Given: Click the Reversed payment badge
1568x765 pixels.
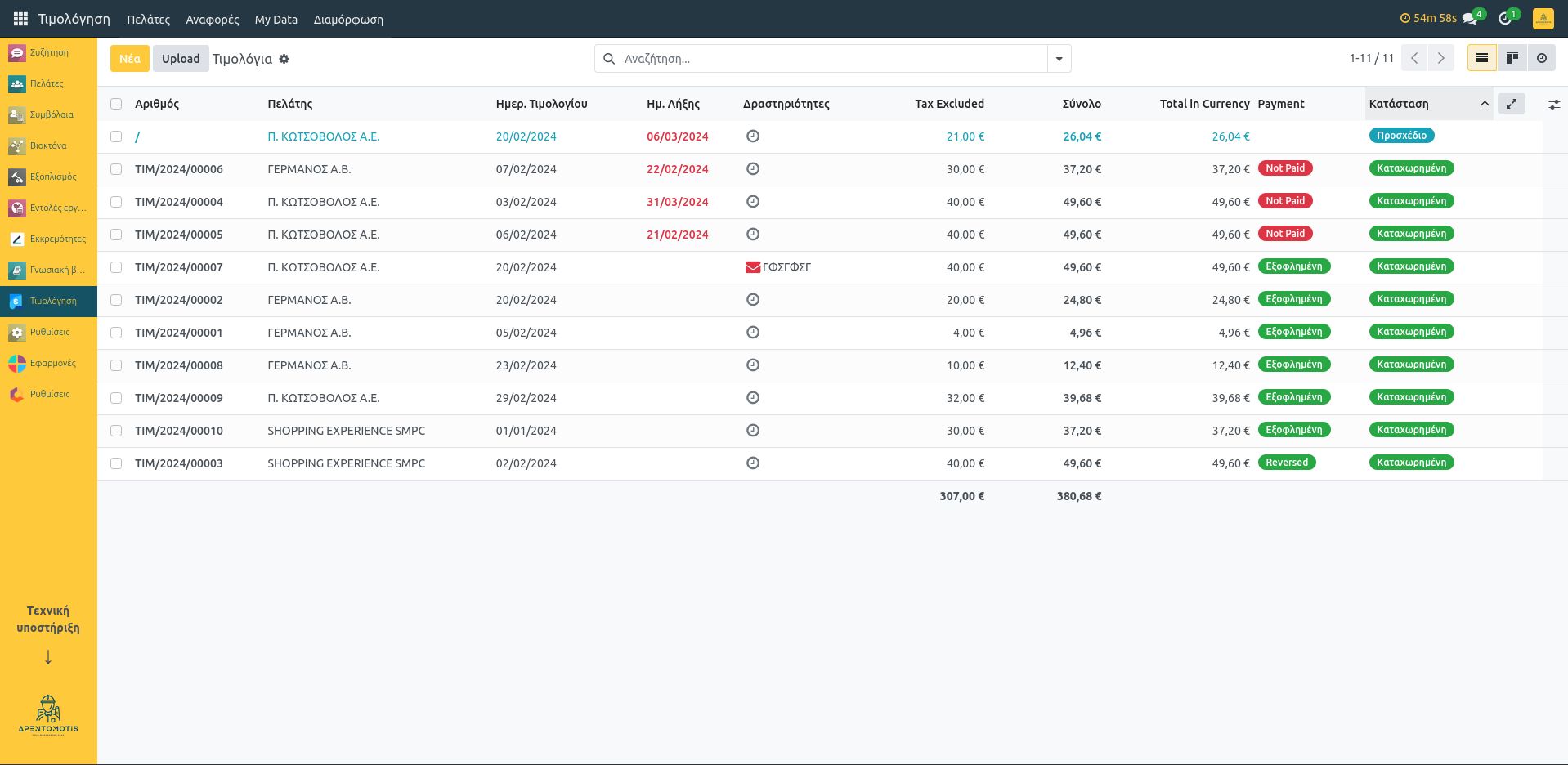Looking at the screenshot, I should 1287,463.
